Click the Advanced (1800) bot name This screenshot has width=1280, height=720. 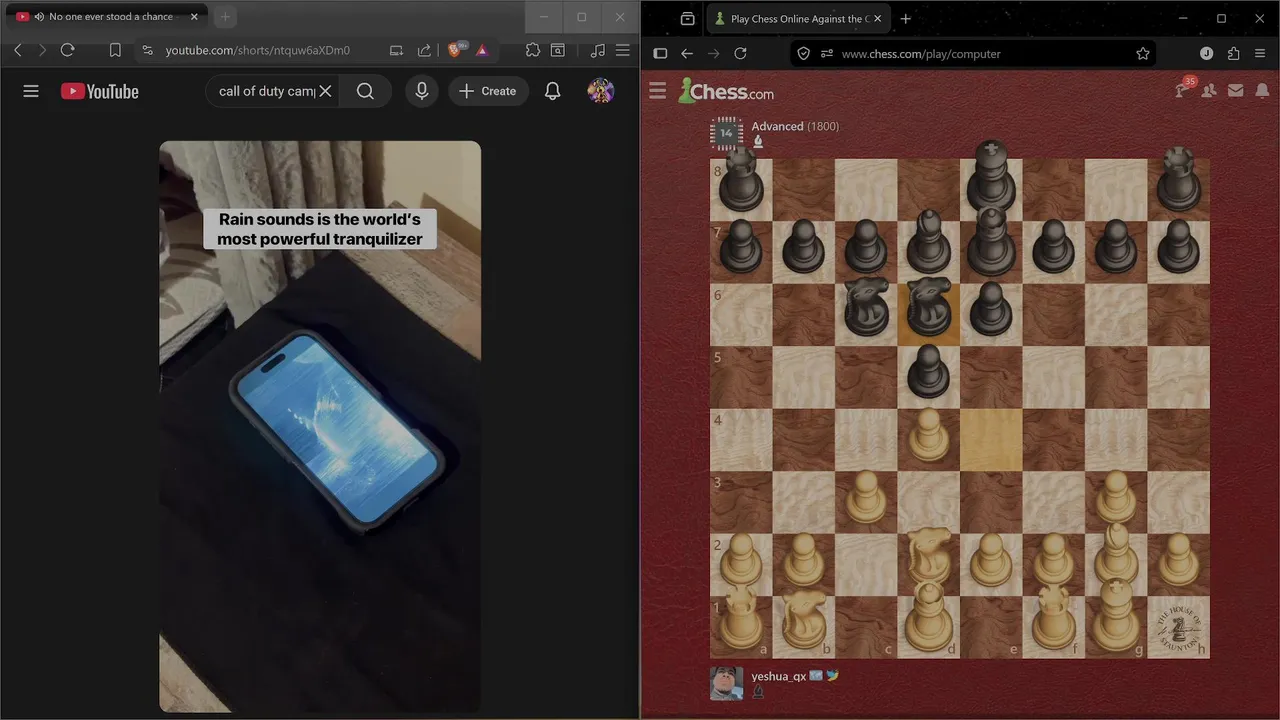tap(795, 126)
